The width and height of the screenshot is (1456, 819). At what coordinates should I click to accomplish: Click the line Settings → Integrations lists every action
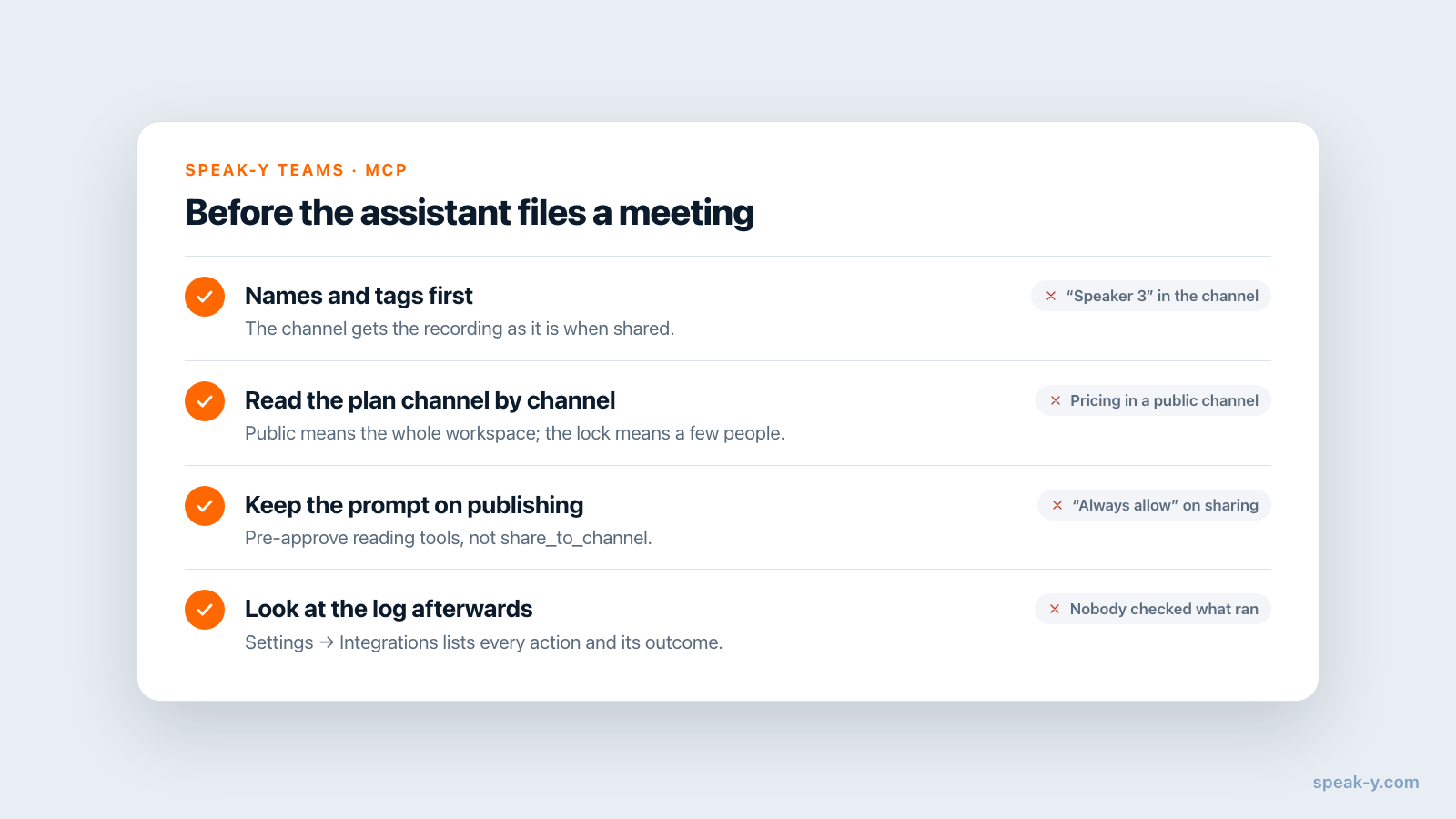(483, 642)
